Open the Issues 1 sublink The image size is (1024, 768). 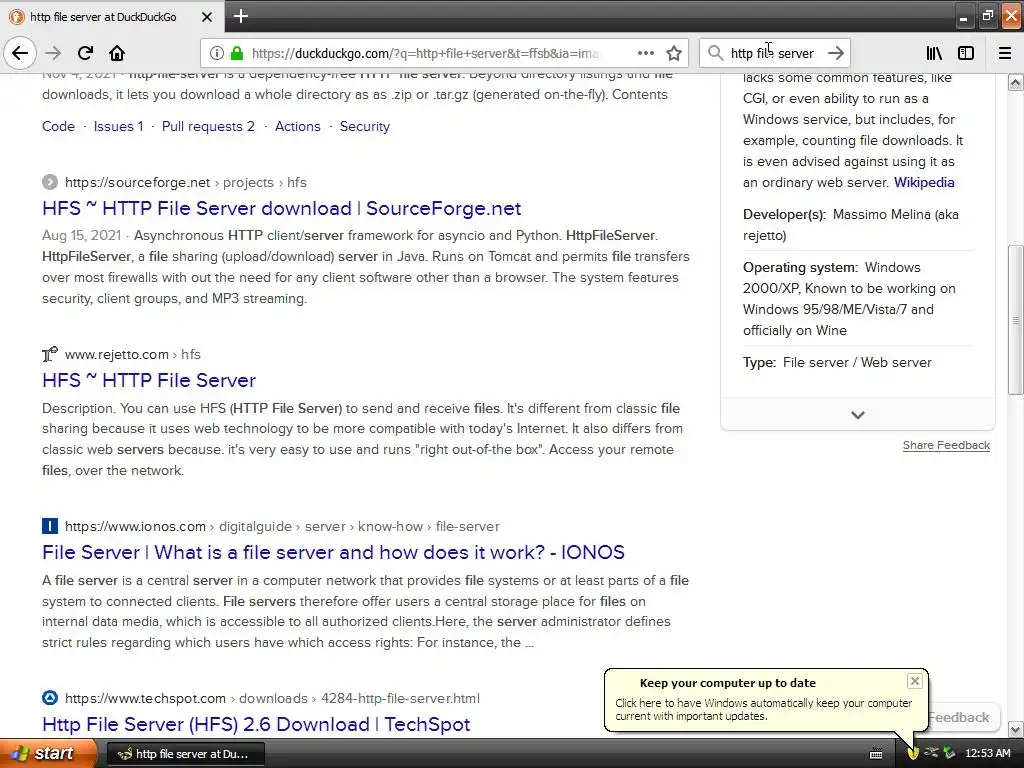(x=118, y=126)
